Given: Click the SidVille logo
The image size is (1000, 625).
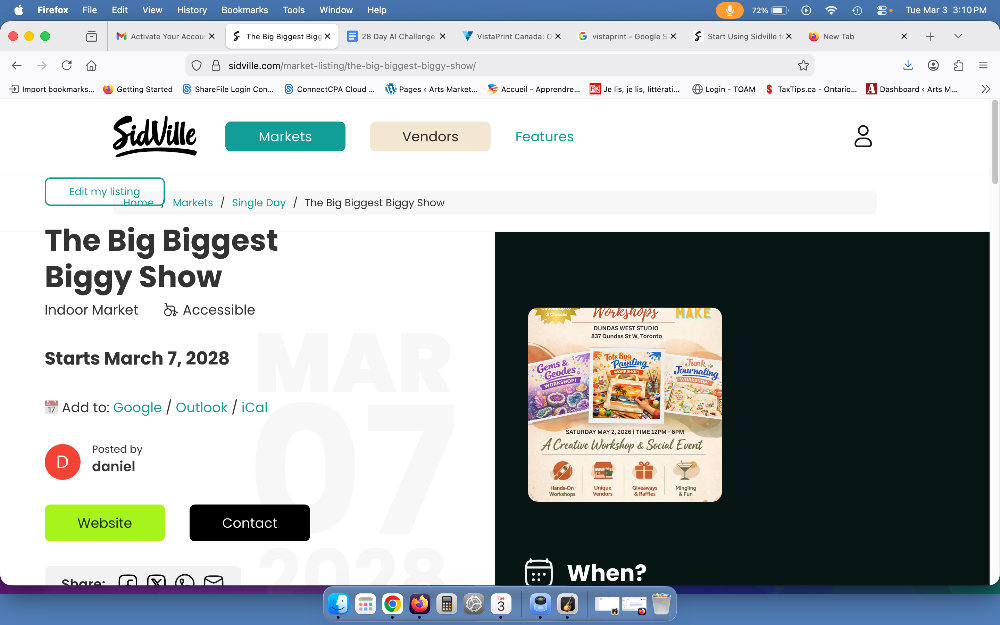Looking at the screenshot, I should click(x=154, y=136).
